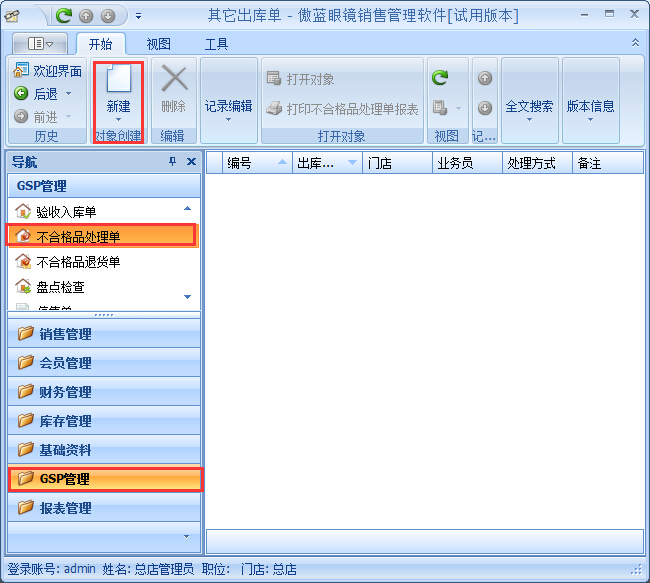This screenshot has height=583, width=650.
Task: Open the 库存管理 navigation group
Action: [x=104, y=421]
